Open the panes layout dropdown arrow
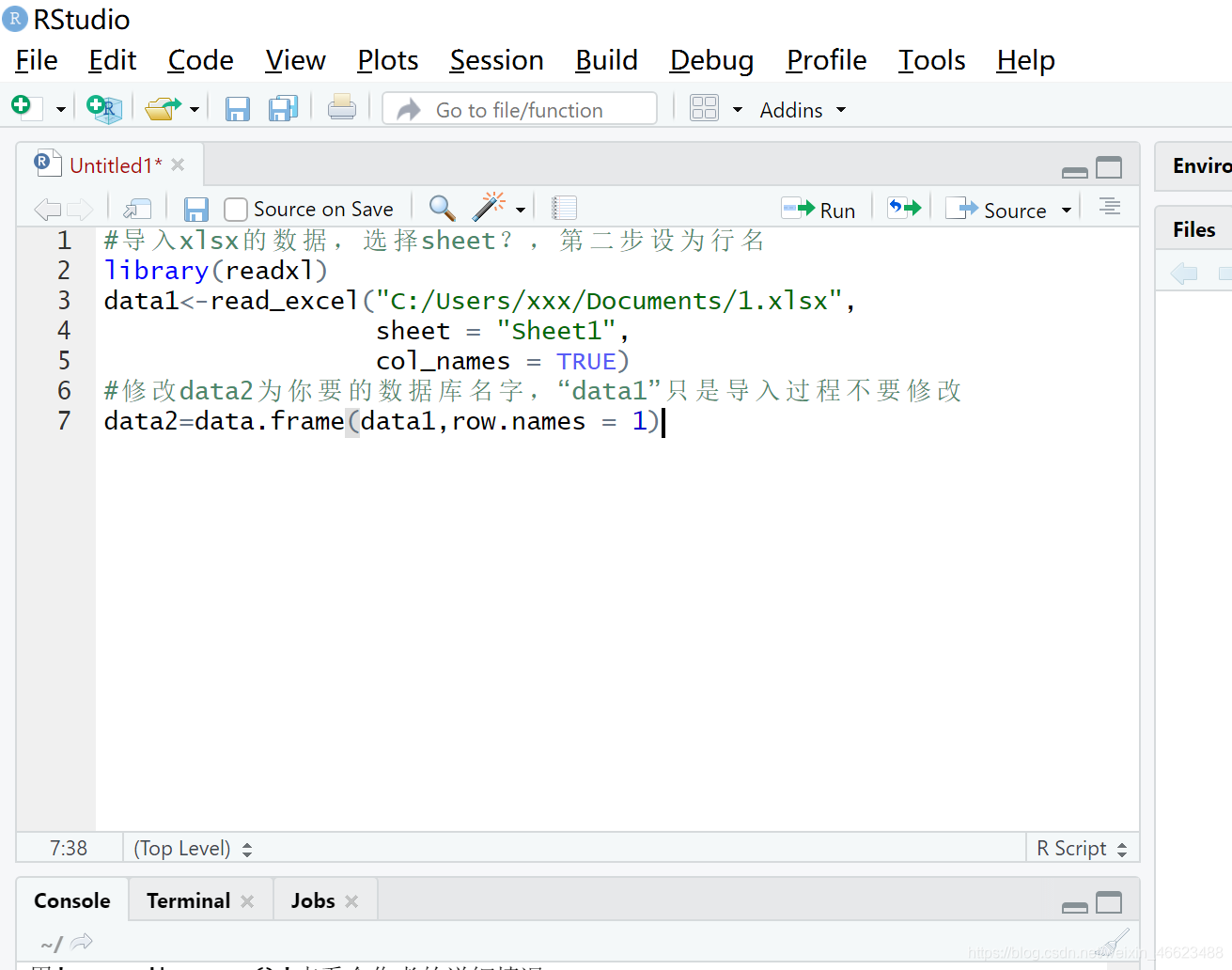The height and width of the screenshot is (970, 1232). pyautogui.click(x=738, y=110)
